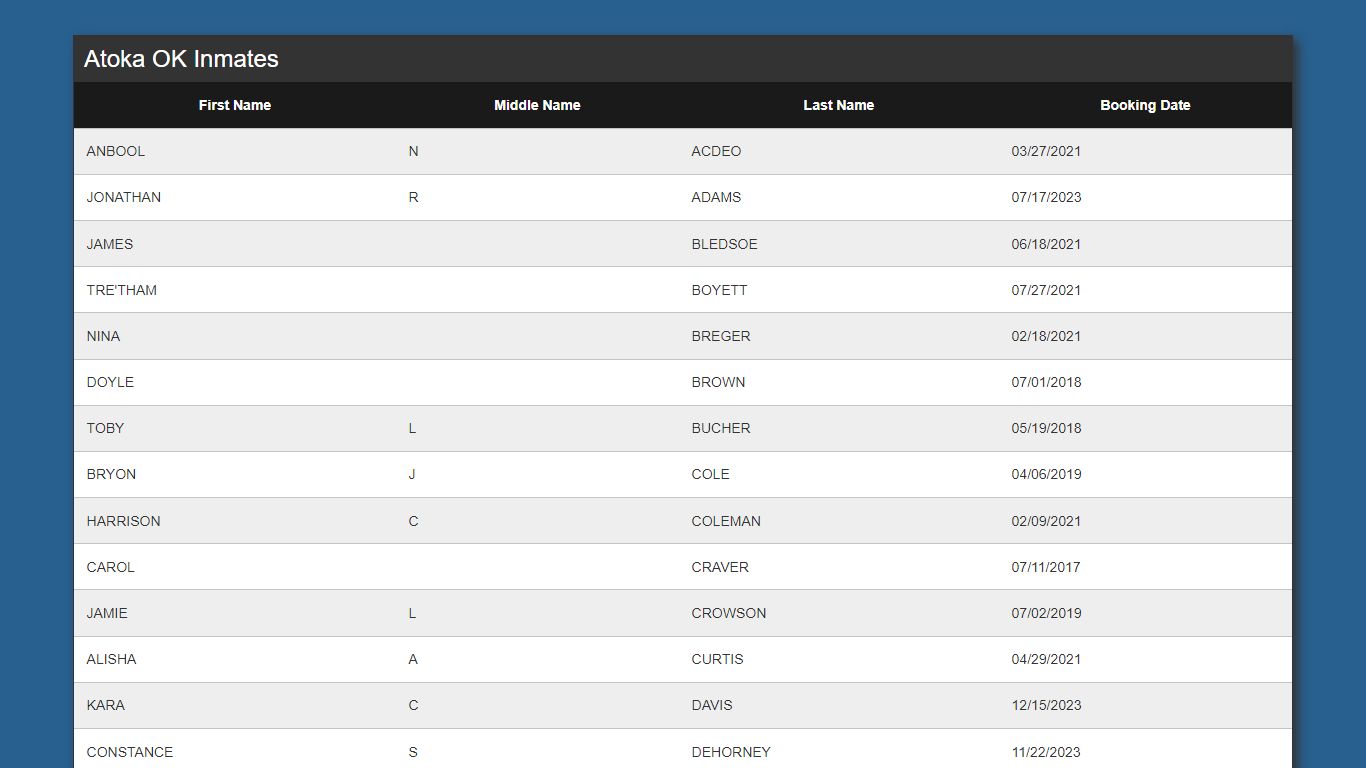Viewport: 1366px width, 768px height.
Task: Select the Middle Name column header
Action: pyautogui.click(x=537, y=105)
